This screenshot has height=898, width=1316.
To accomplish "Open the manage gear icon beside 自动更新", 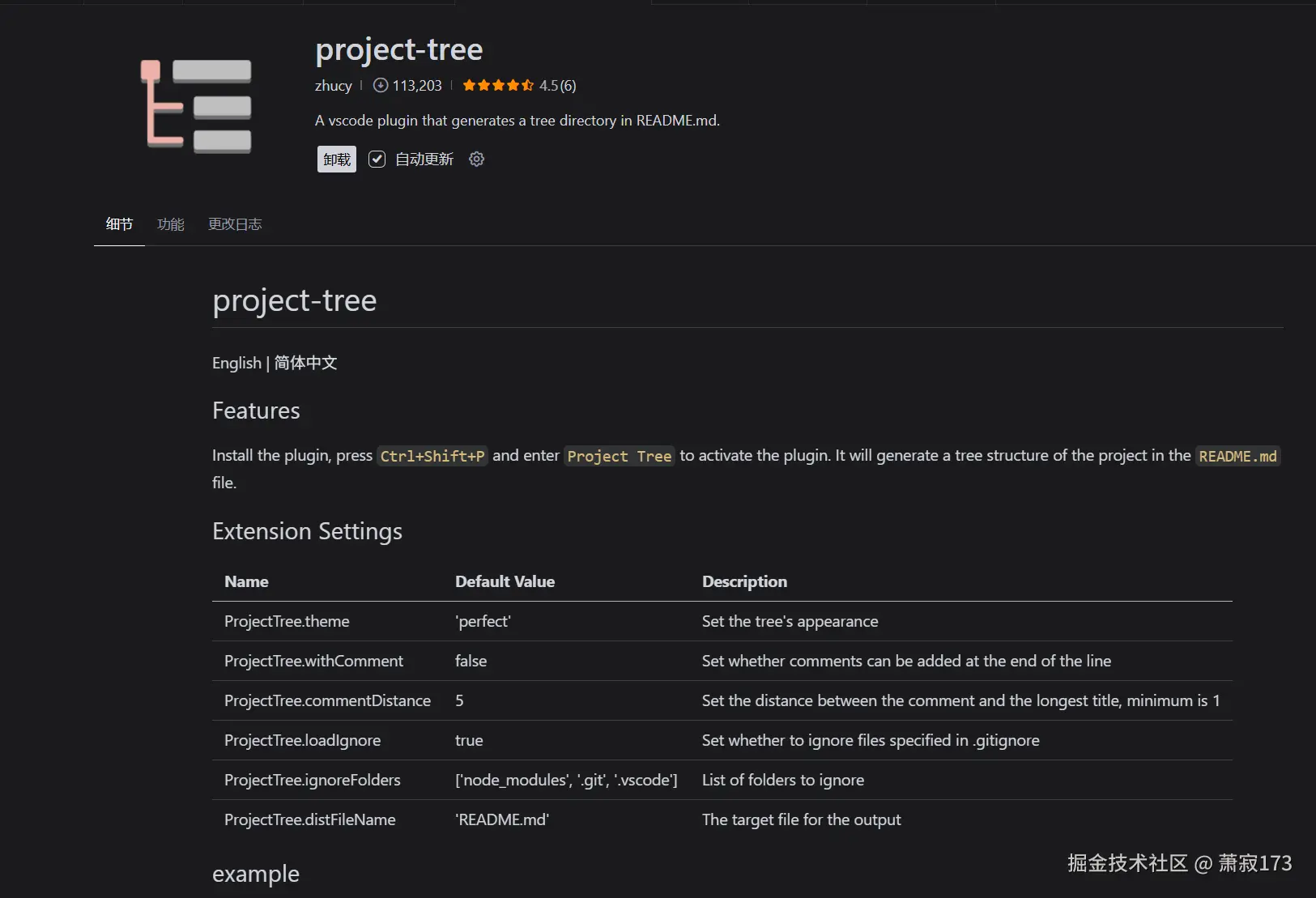I will [477, 160].
